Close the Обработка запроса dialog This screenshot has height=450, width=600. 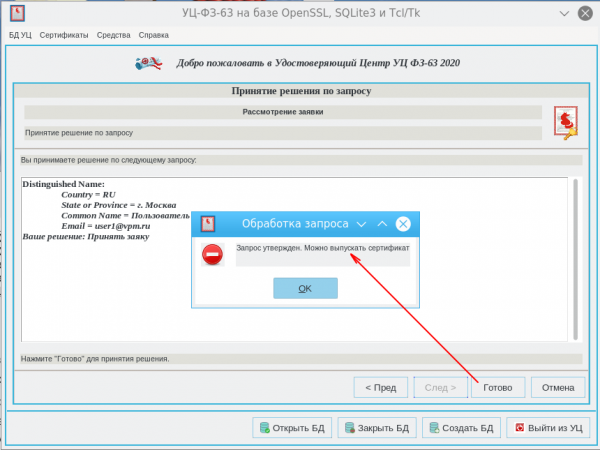[x=402, y=224]
